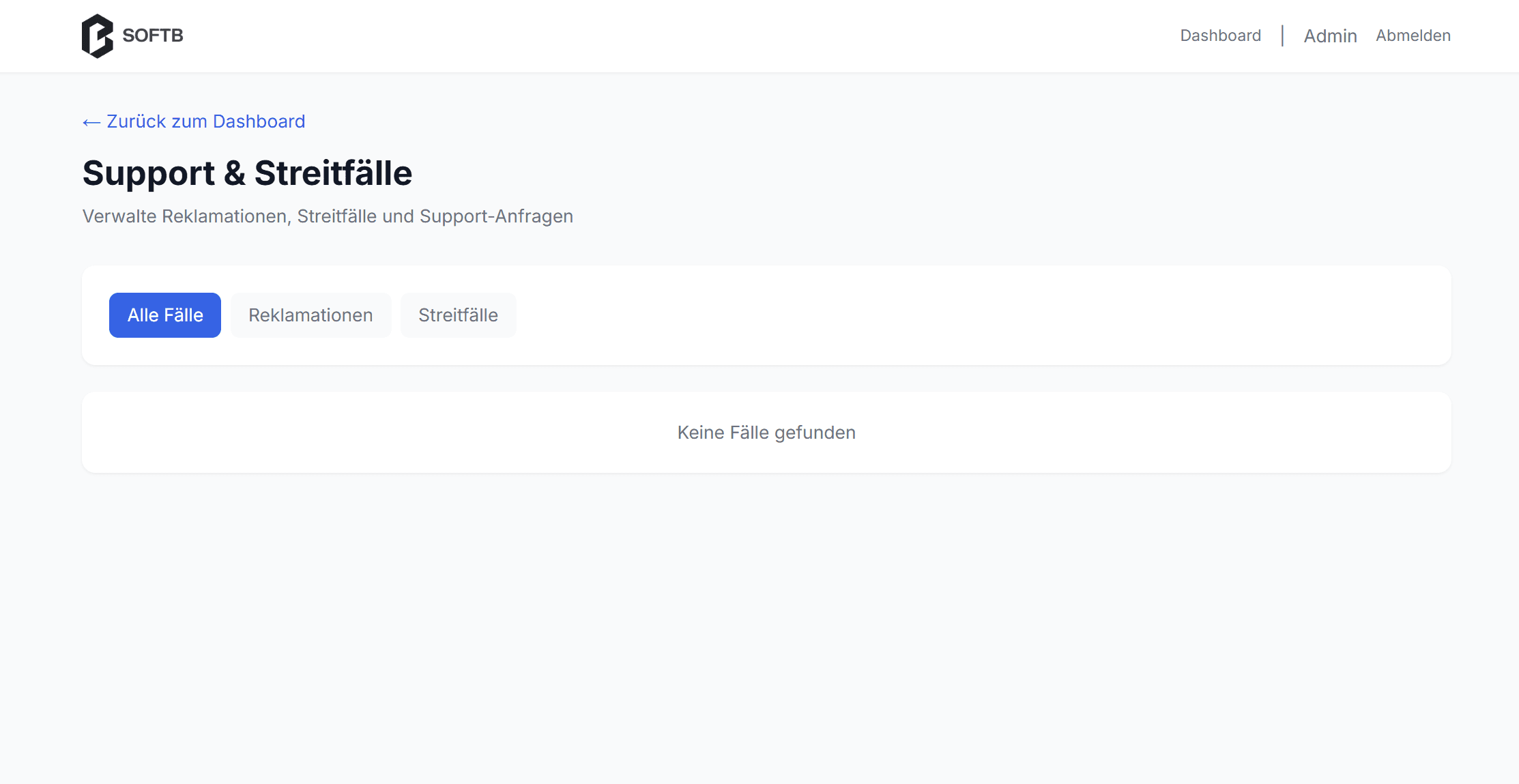Click Verwalte Reklamationen in the subtitle
1519x784 pixels.
tap(184, 216)
